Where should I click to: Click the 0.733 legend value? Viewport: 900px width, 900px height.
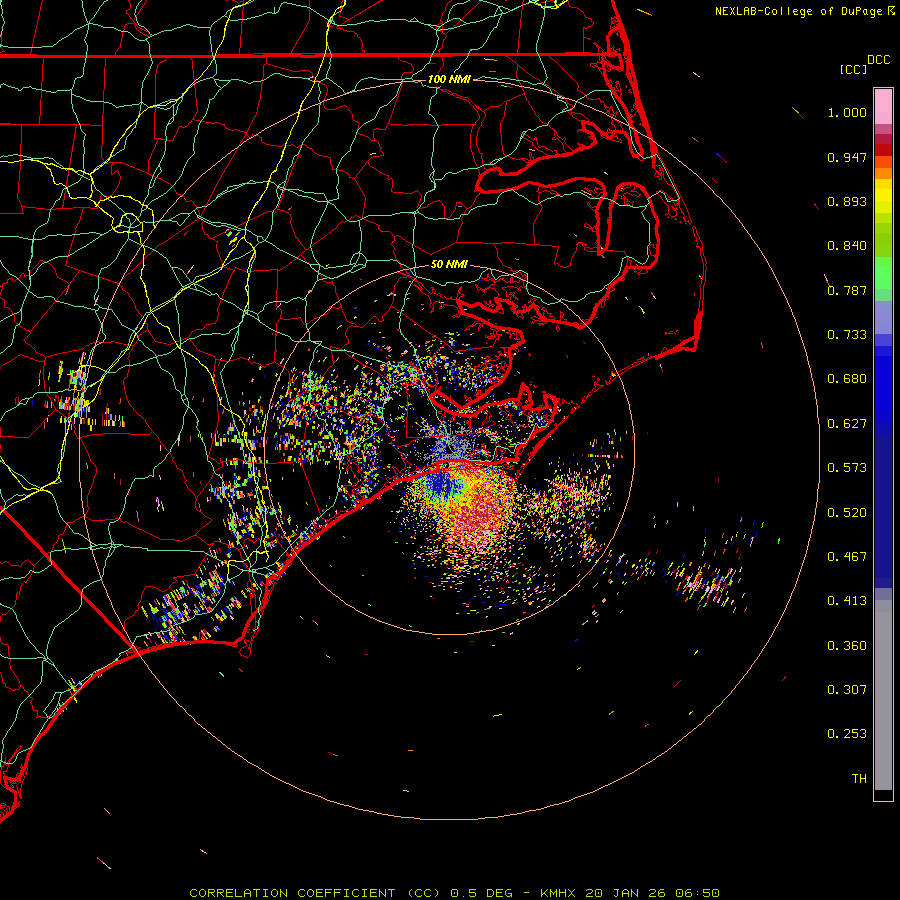847,335
